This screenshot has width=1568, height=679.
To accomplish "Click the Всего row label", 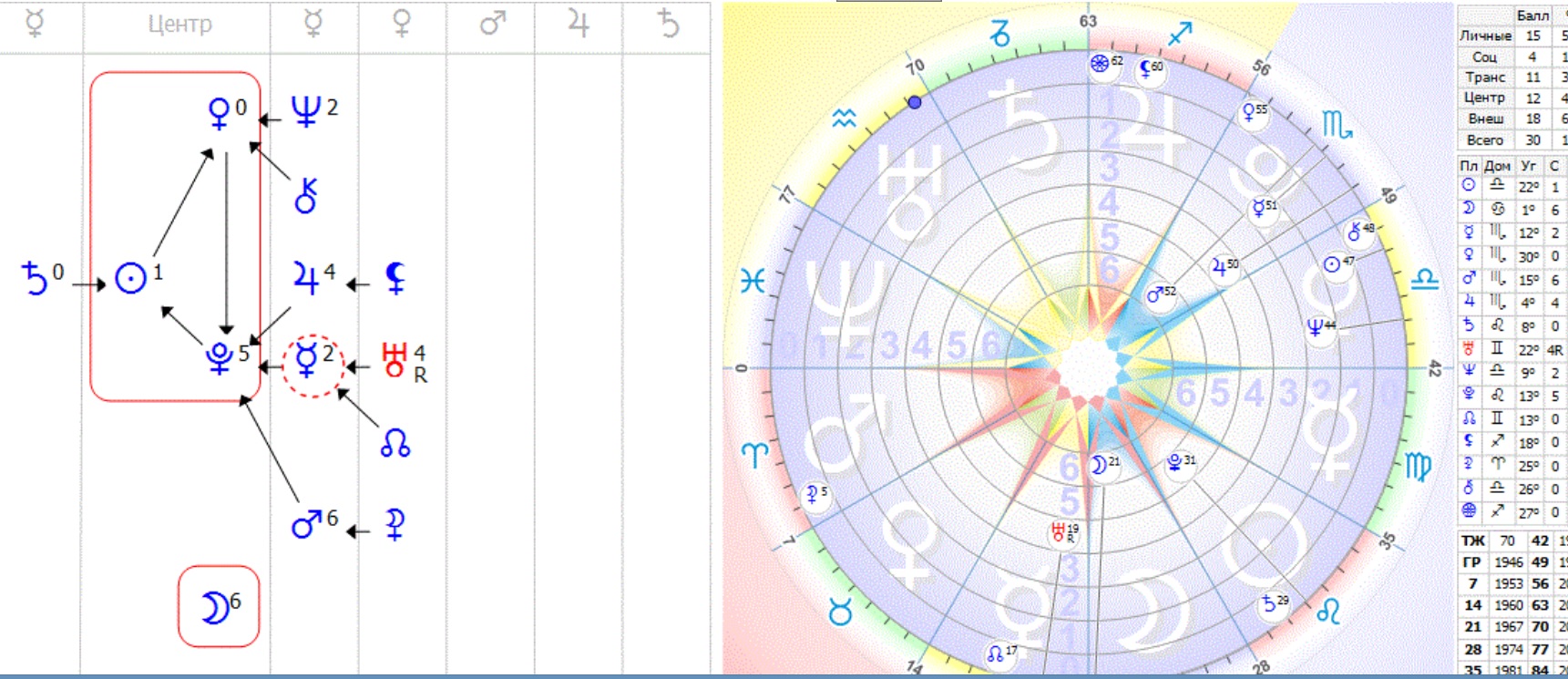I will [1485, 140].
